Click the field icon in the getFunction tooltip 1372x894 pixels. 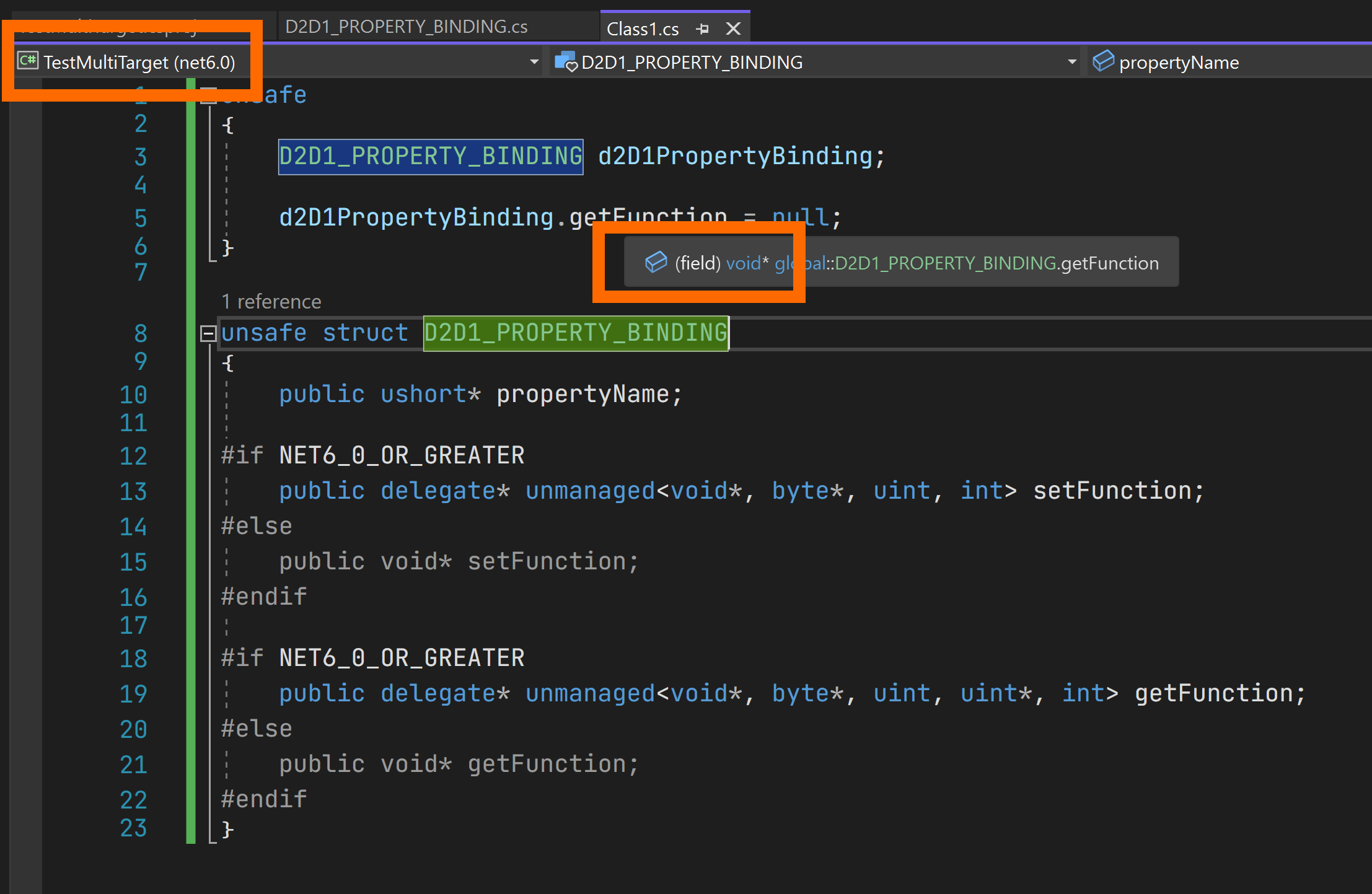[x=656, y=263]
